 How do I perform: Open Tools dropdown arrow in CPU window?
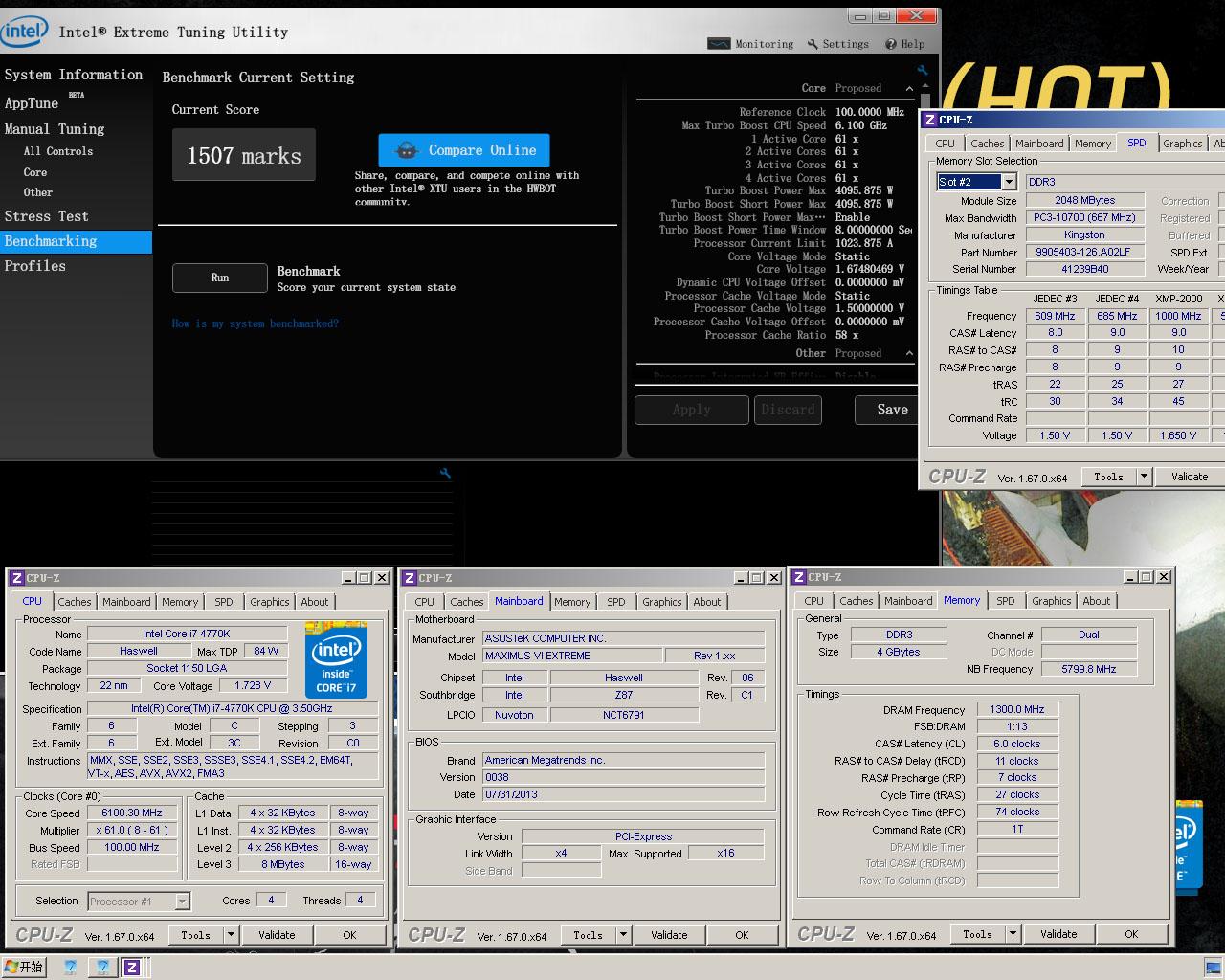pos(231,935)
